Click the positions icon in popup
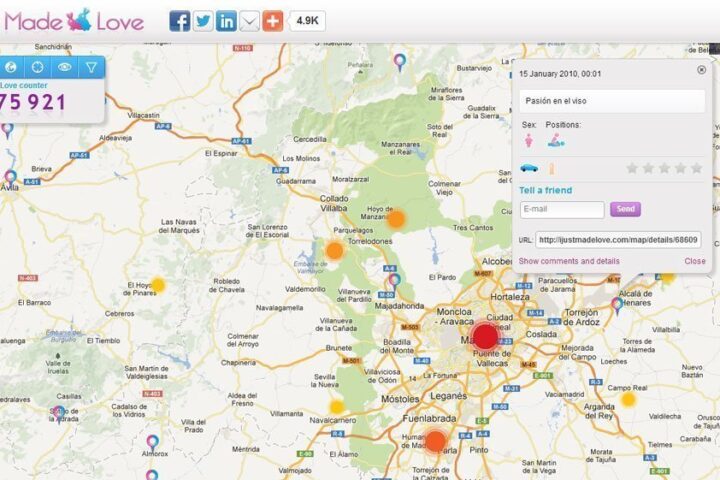This screenshot has height=480, width=720. click(556, 140)
